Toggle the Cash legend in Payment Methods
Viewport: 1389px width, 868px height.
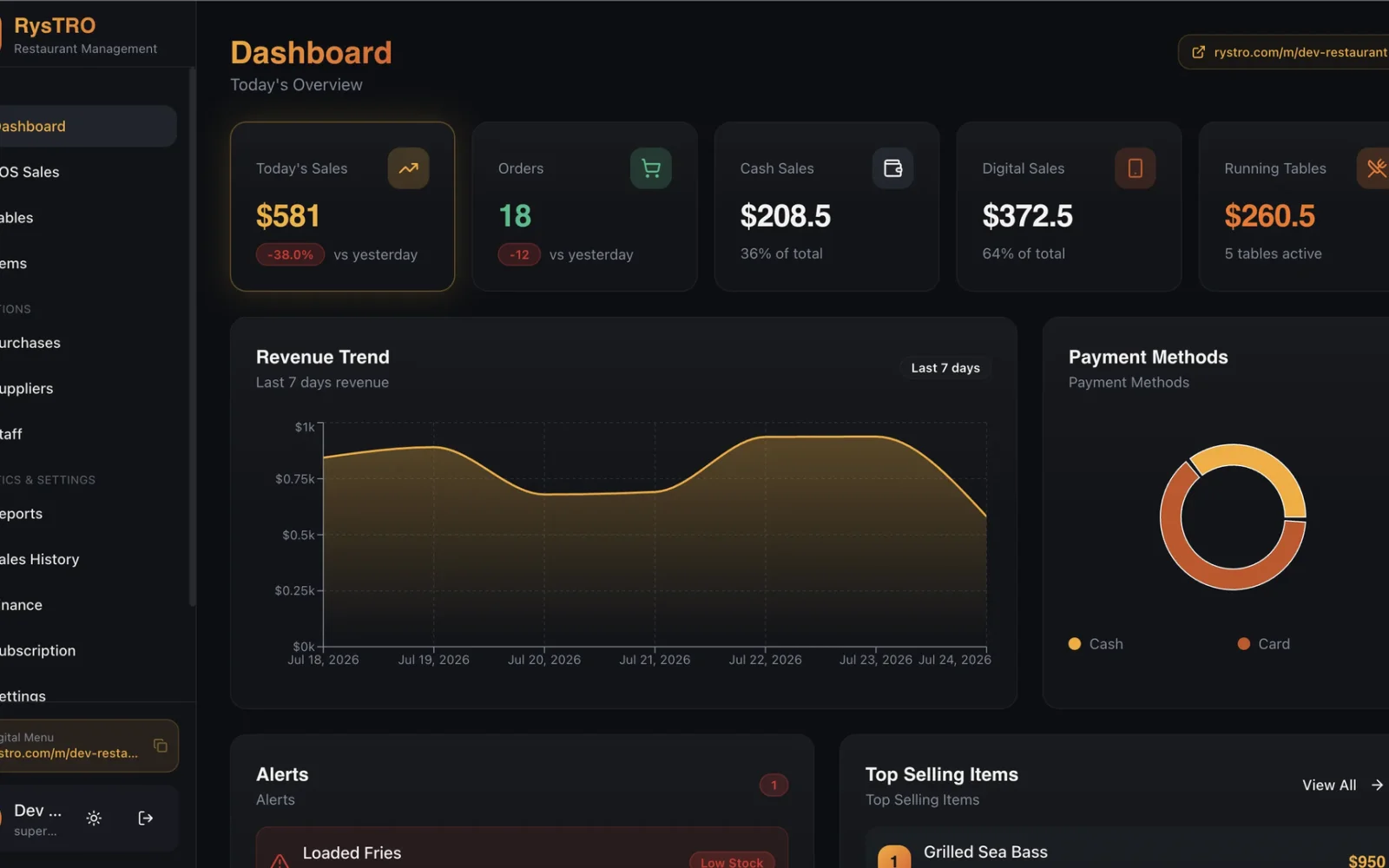coord(1096,644)
